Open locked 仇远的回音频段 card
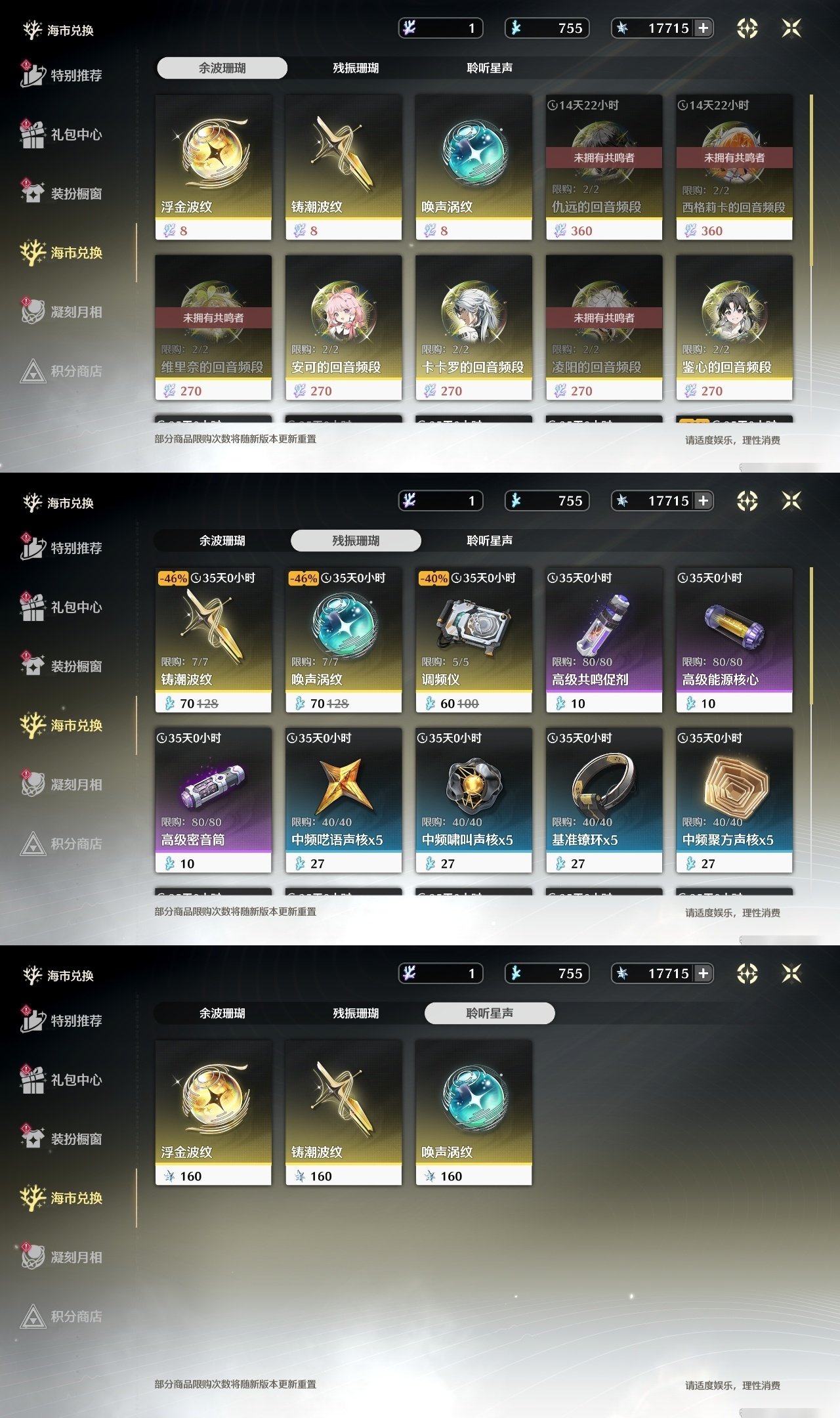Image resolution: width=840 pixels, height=1418 pixels. (x=604, y=167)
